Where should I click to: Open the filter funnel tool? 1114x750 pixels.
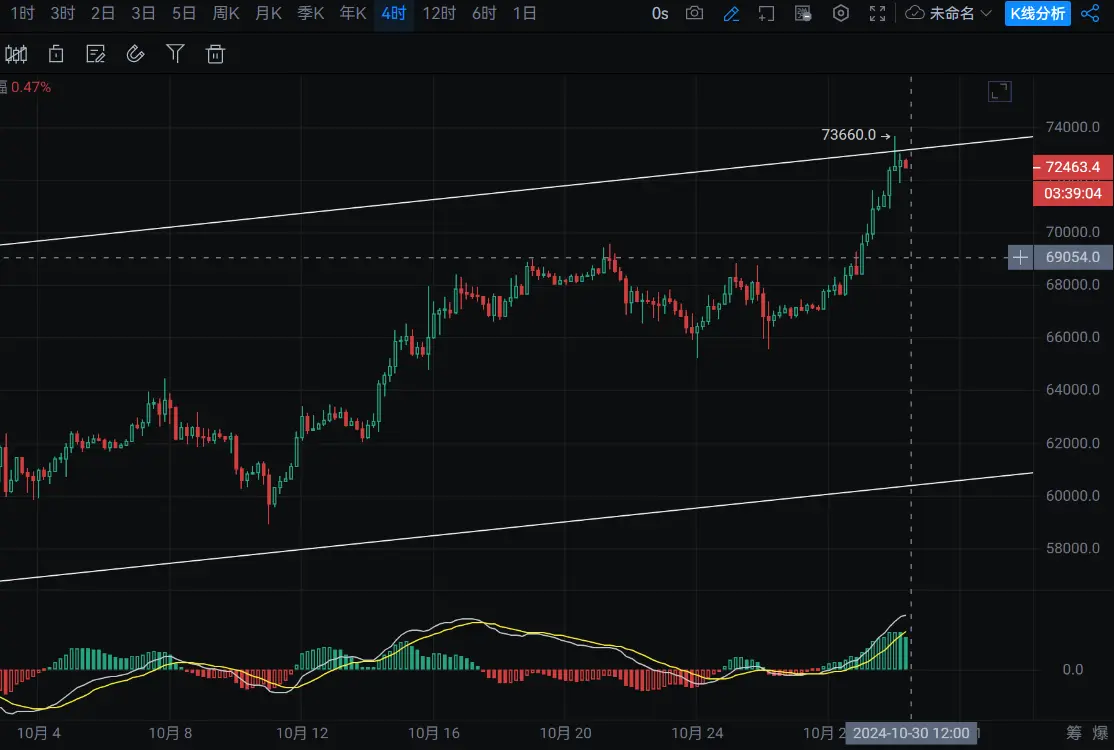[175, 54]
